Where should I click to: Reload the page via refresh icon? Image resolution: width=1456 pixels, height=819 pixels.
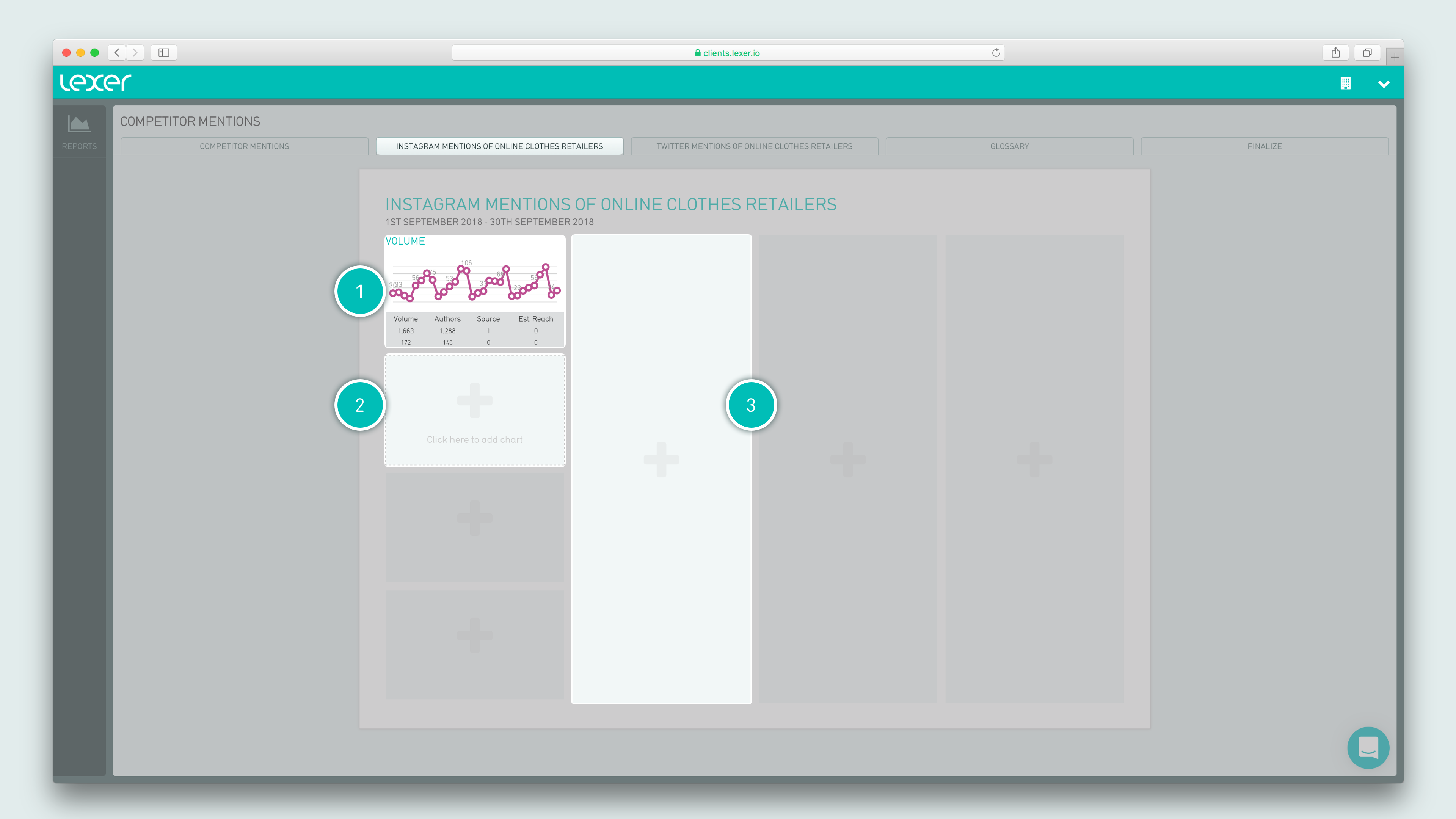[x=996, y=53]
